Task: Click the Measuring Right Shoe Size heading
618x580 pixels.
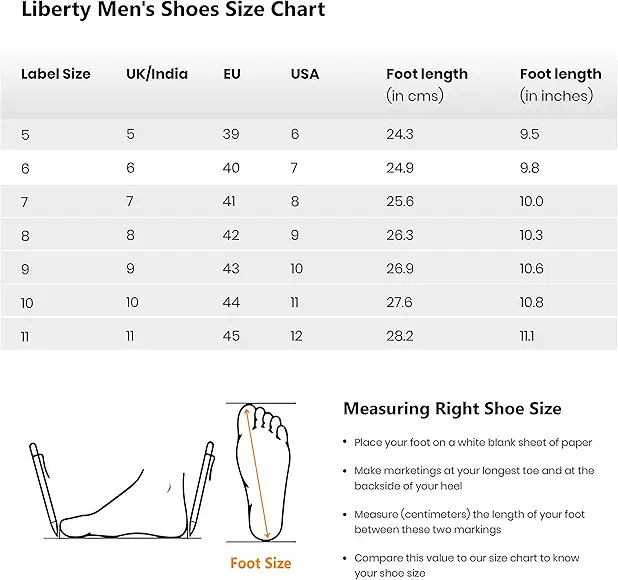Action: [x=452, y=408]
